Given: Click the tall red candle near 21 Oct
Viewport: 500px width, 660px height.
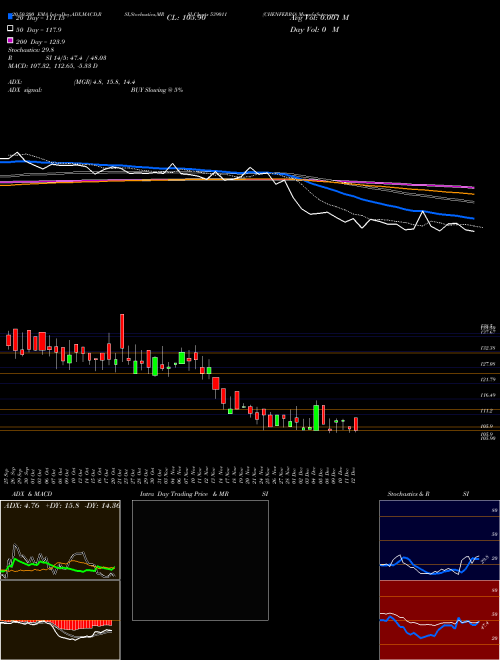Looking at the screenshot, I should (x=122, y=331).
